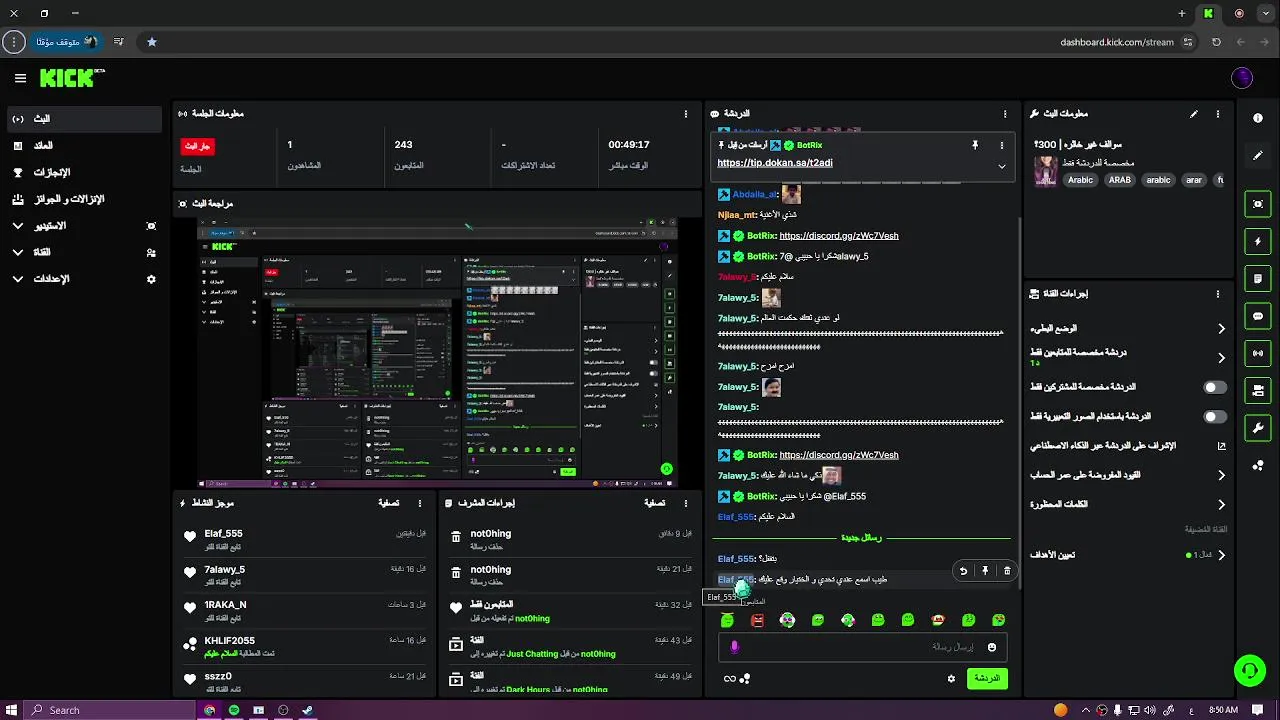Viewport: 1280px width, 720px height.
Task: Pin the hovered Elaf_555 chat message
Action: tap(985, 571)
